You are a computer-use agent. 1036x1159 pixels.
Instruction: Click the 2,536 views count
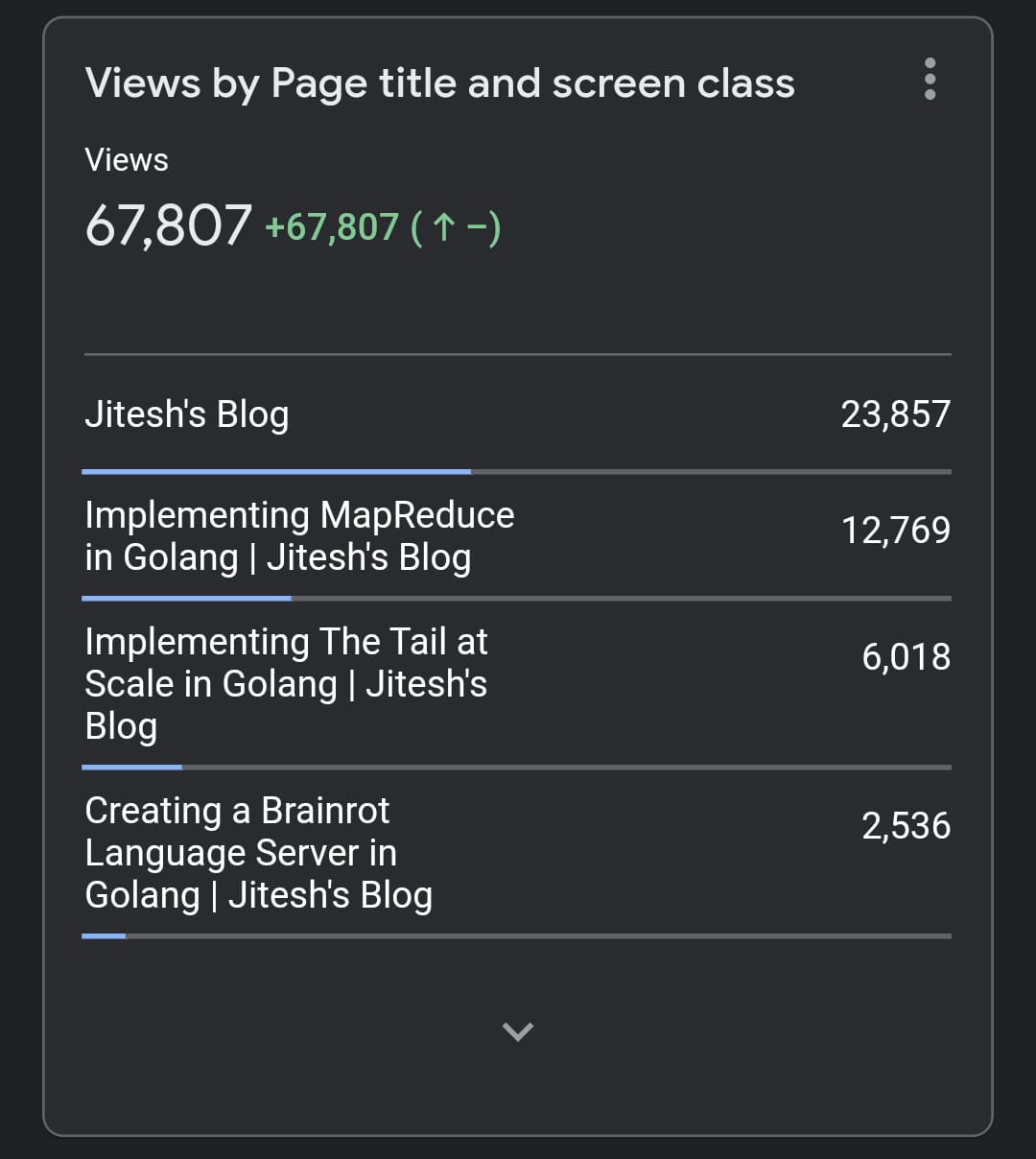tap(906, 826)
